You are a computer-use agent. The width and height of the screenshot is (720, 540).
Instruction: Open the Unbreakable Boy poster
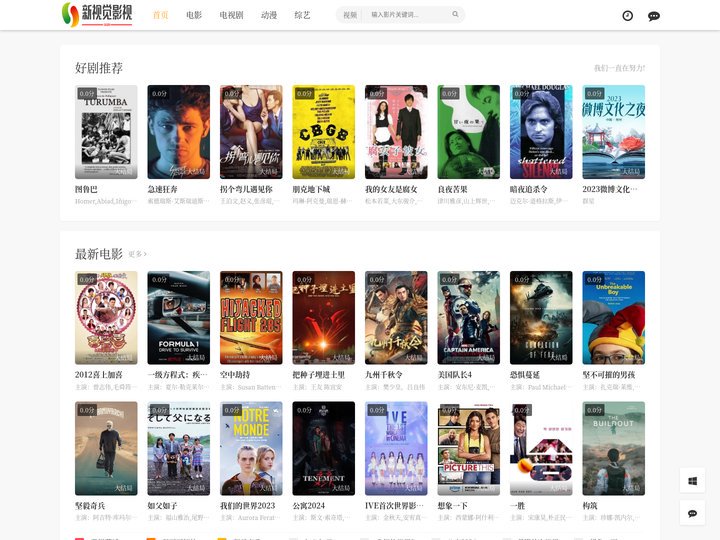pyautogui.click(x=614, y=318)
